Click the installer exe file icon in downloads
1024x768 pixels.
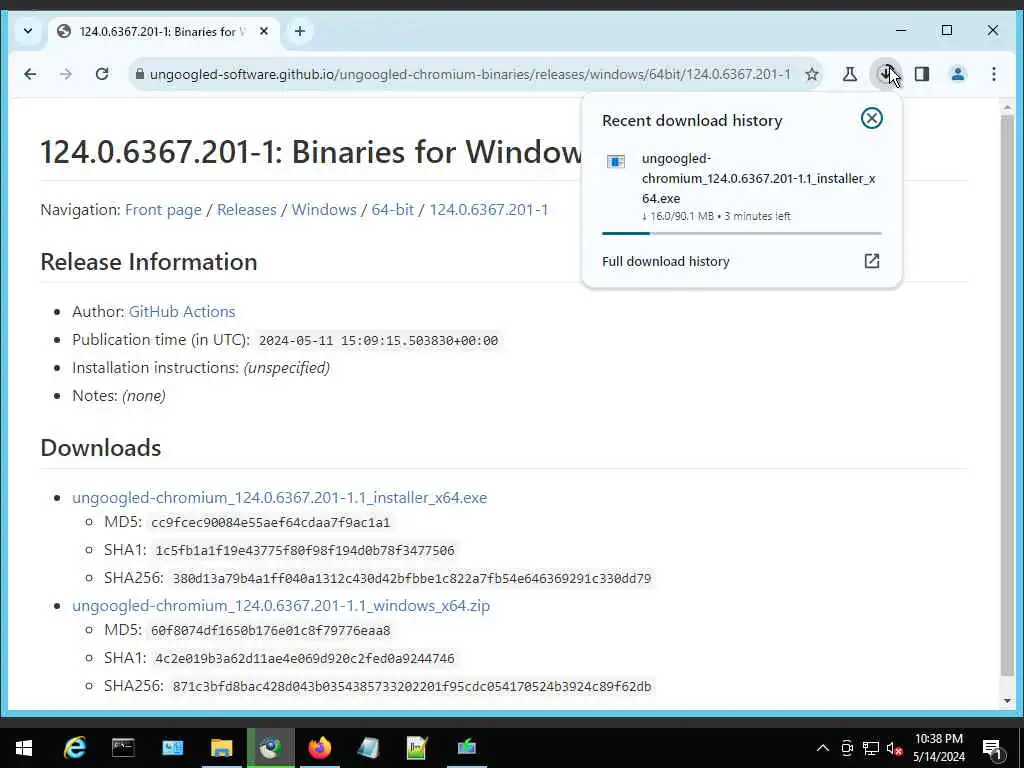tap(616, 161)
